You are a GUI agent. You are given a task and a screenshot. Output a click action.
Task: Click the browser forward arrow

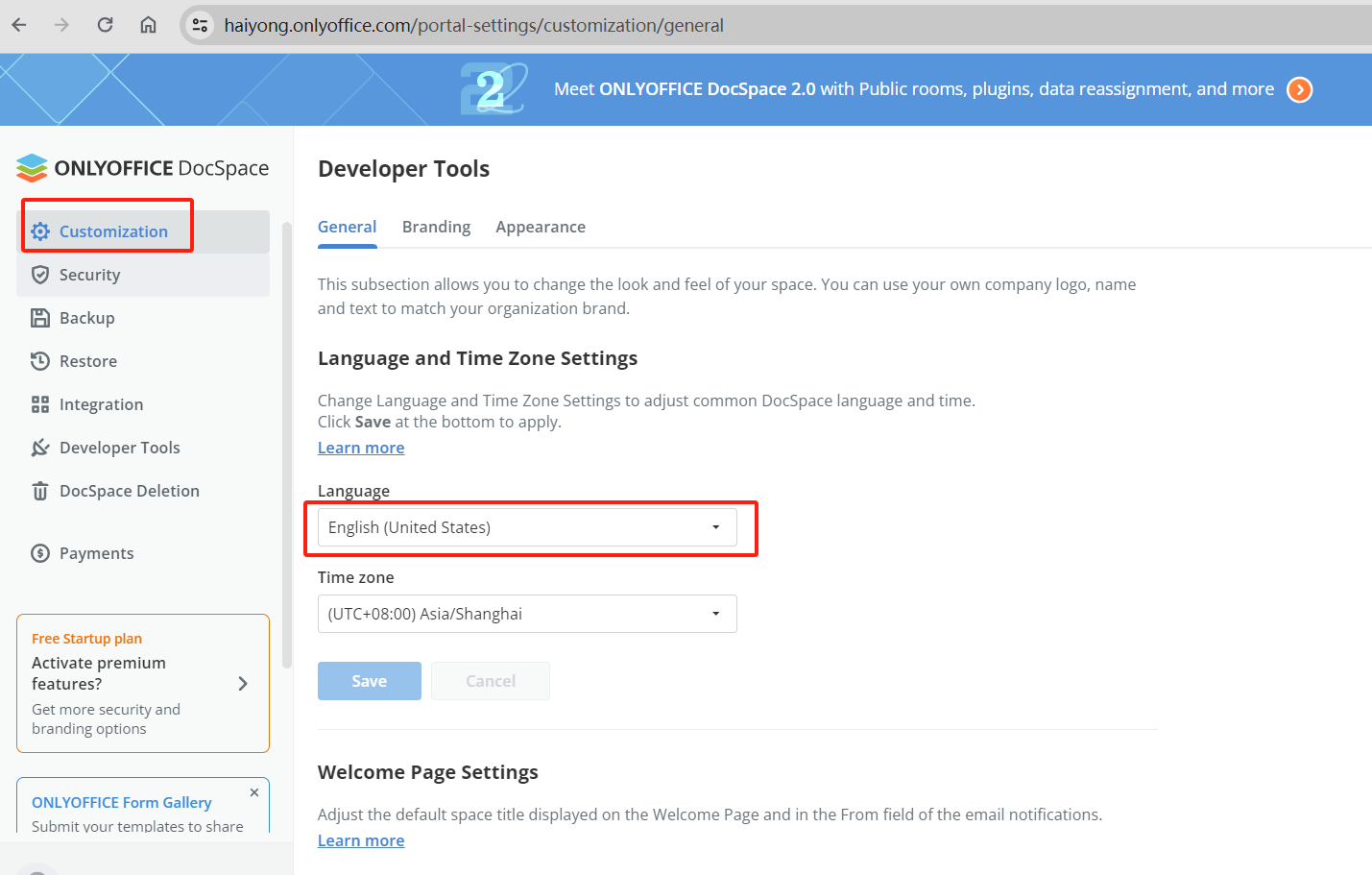click(x=61, y=25)
